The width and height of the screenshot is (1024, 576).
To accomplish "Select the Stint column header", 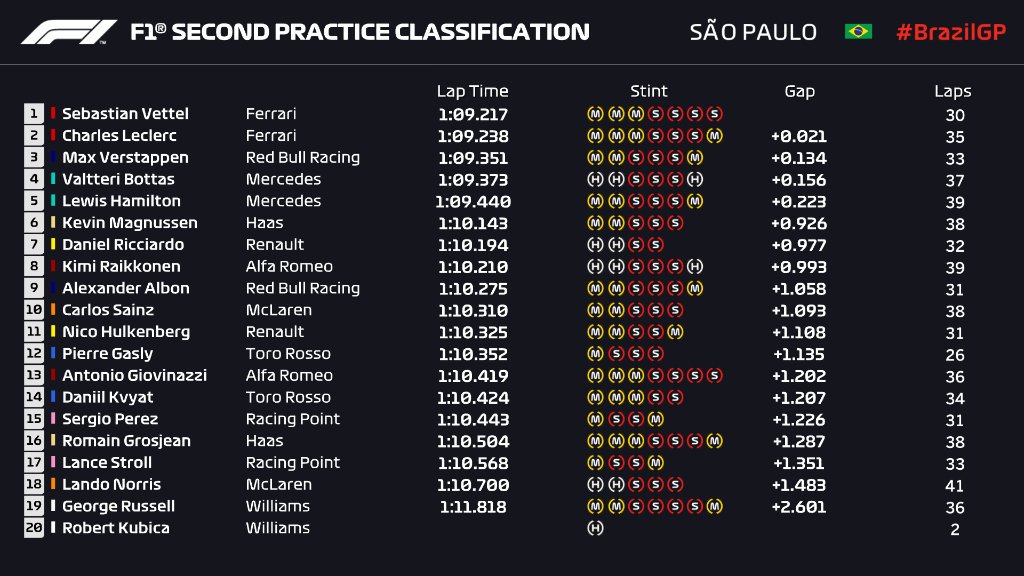I will coord(649,91).
